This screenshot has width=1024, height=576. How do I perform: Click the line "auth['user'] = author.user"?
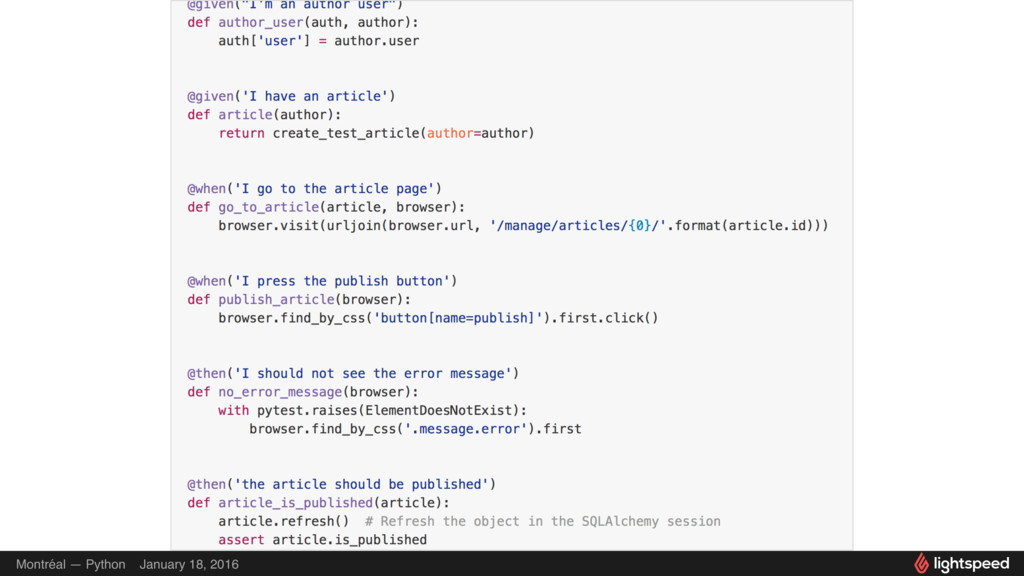click(x=319, y=40)
